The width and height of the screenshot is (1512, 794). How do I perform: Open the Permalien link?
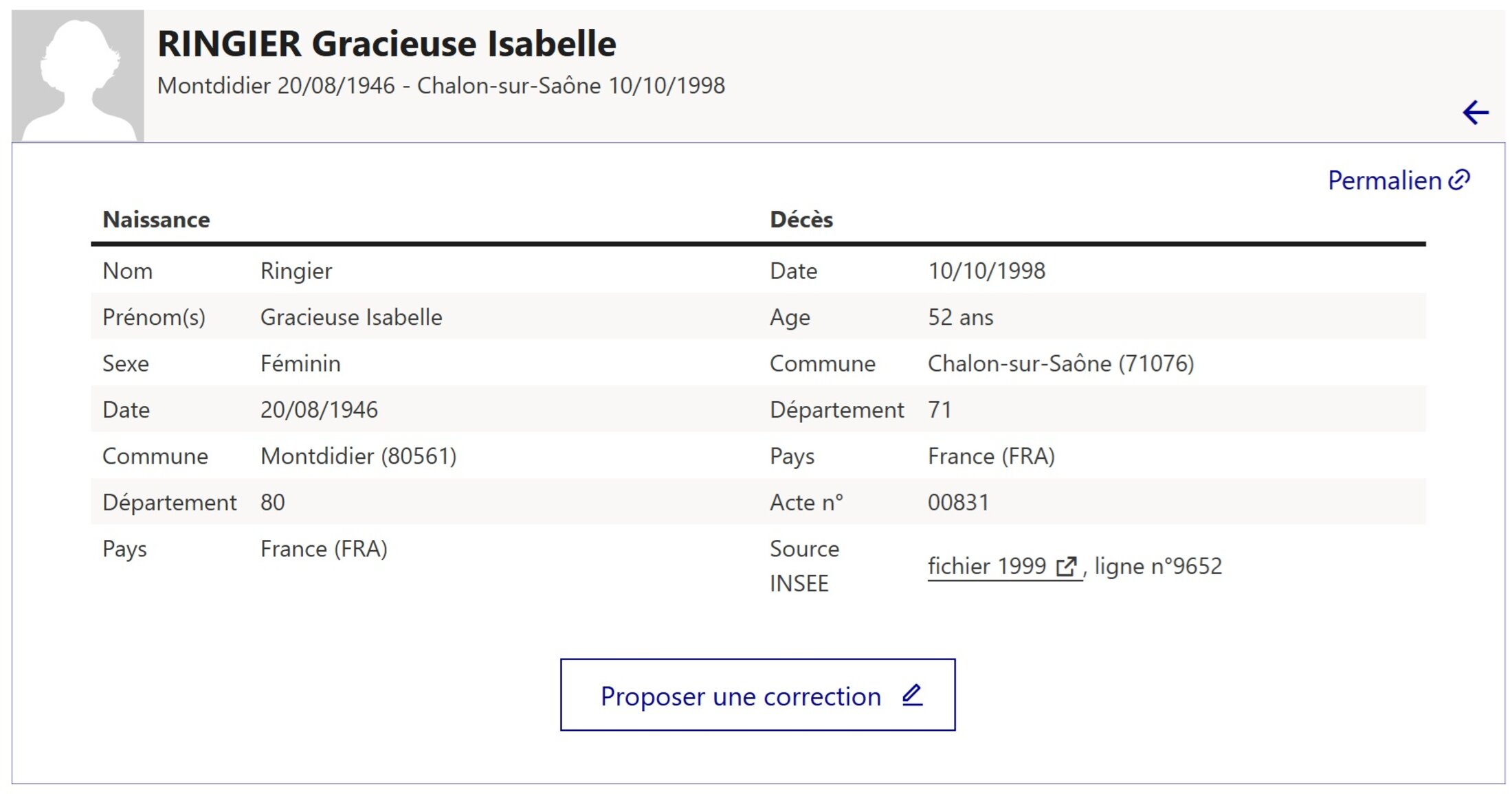[x=1384, y=181]
